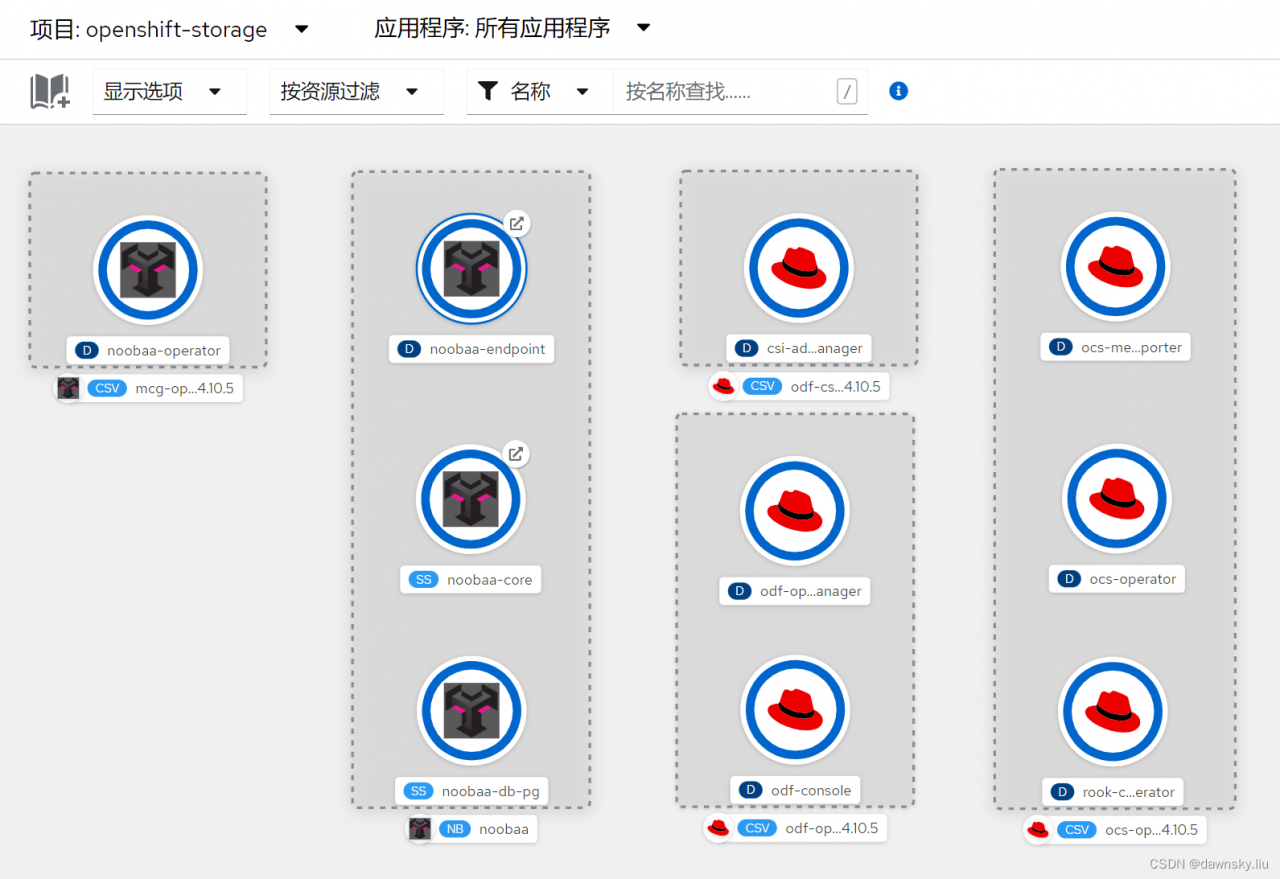The height and width of the screenshot is (879, 1280).
Task: Select the noobaa-db-pg statefulset node
Action: (x=471, y=710)
